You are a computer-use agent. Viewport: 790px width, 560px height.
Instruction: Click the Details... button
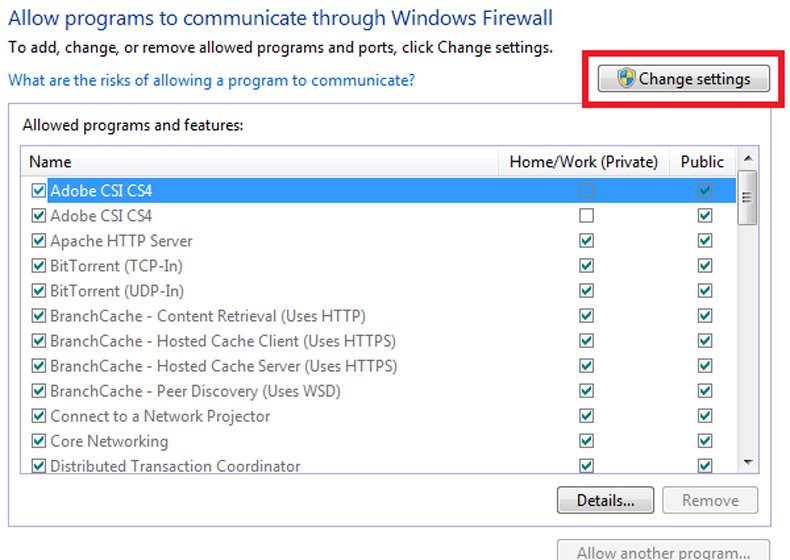pos(604,500)
